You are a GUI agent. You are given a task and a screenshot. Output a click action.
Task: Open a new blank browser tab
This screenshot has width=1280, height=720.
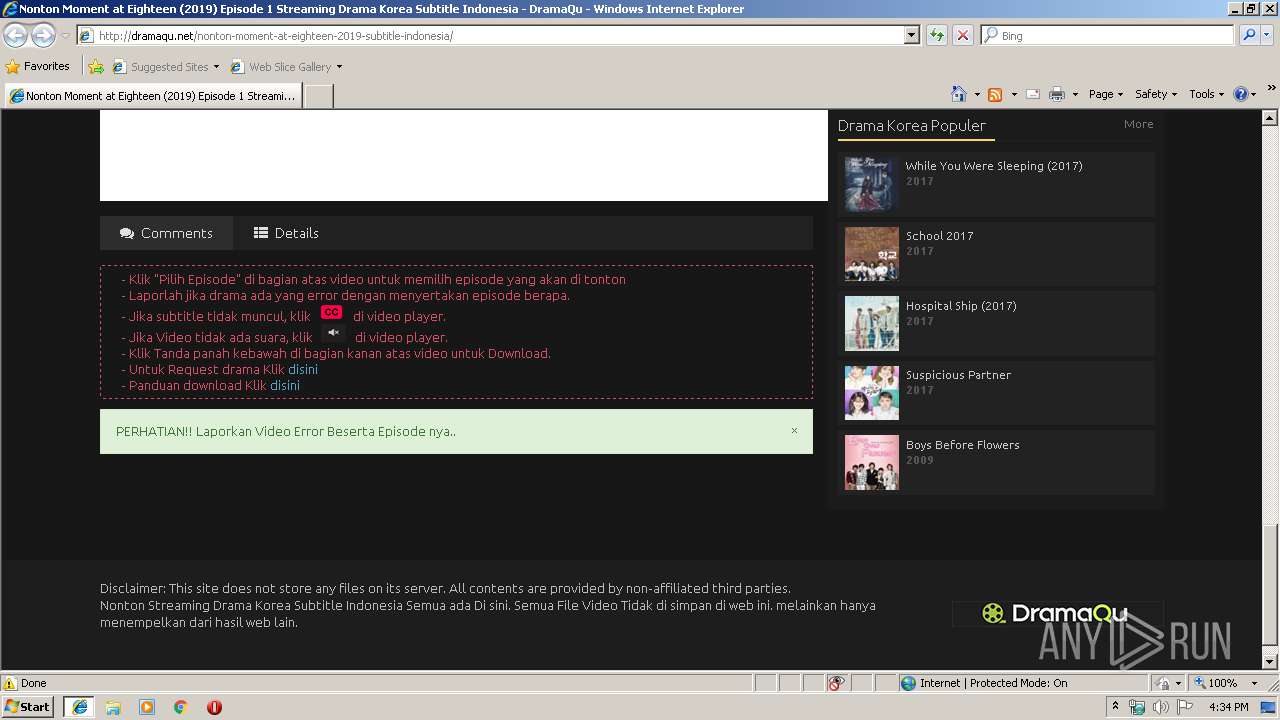[x=318, y=96]
